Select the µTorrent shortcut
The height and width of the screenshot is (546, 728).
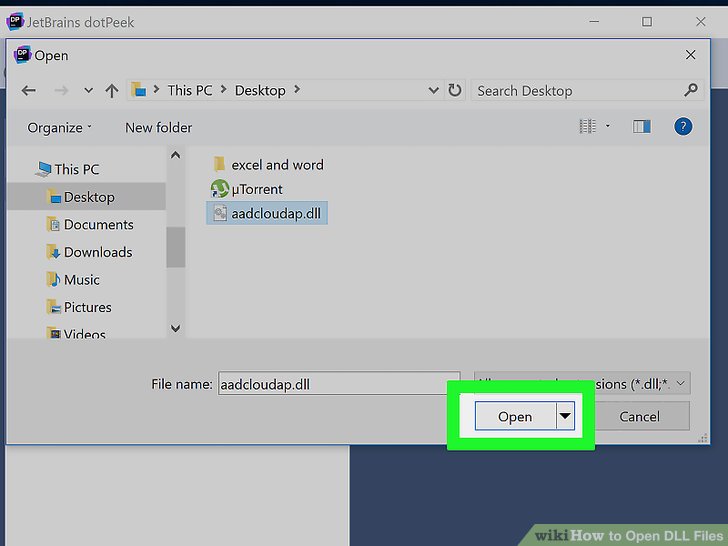coord(247,189)
